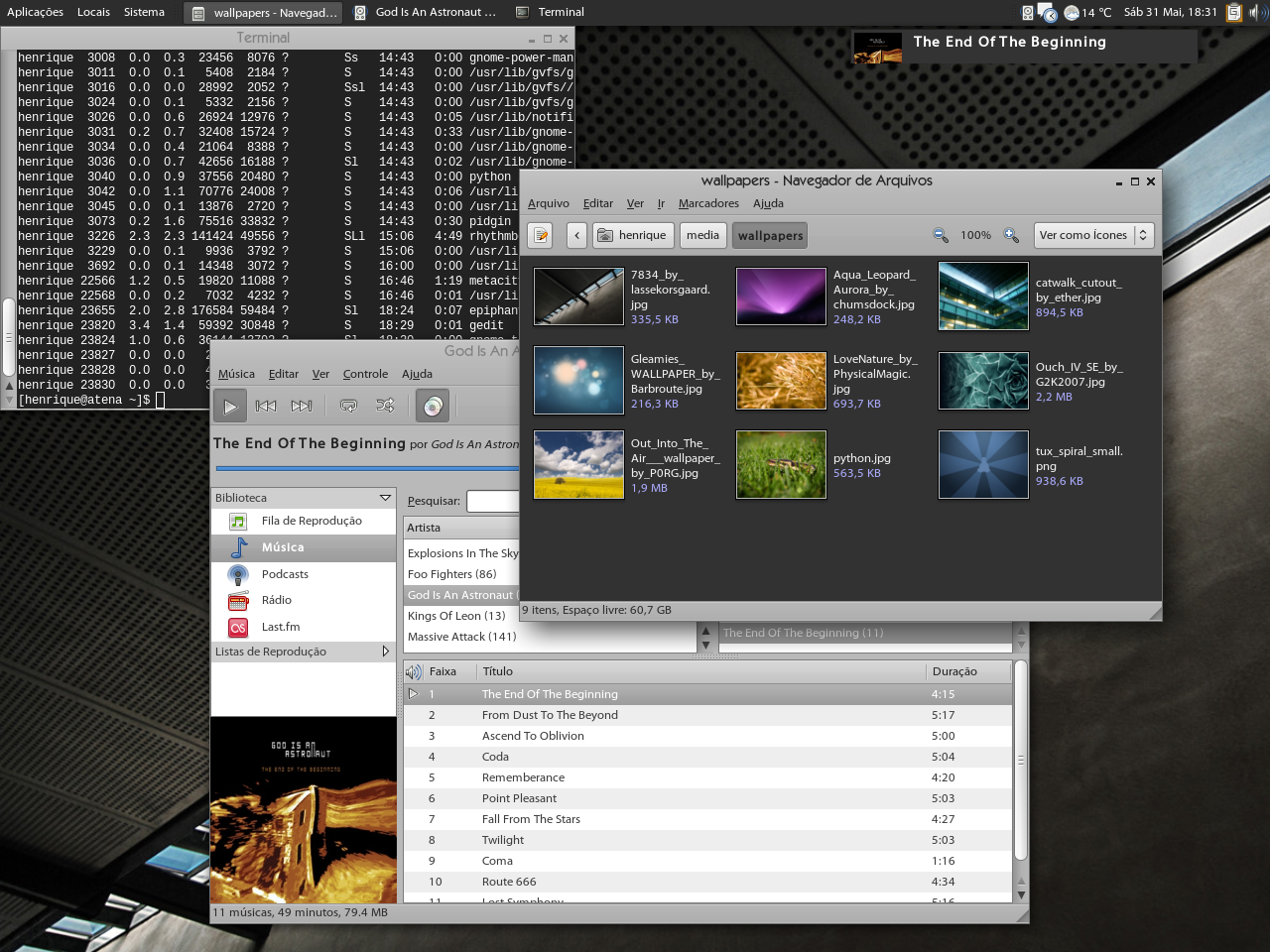
Task: Open the Marcadores menu in file browser
Action: [708, 203]
